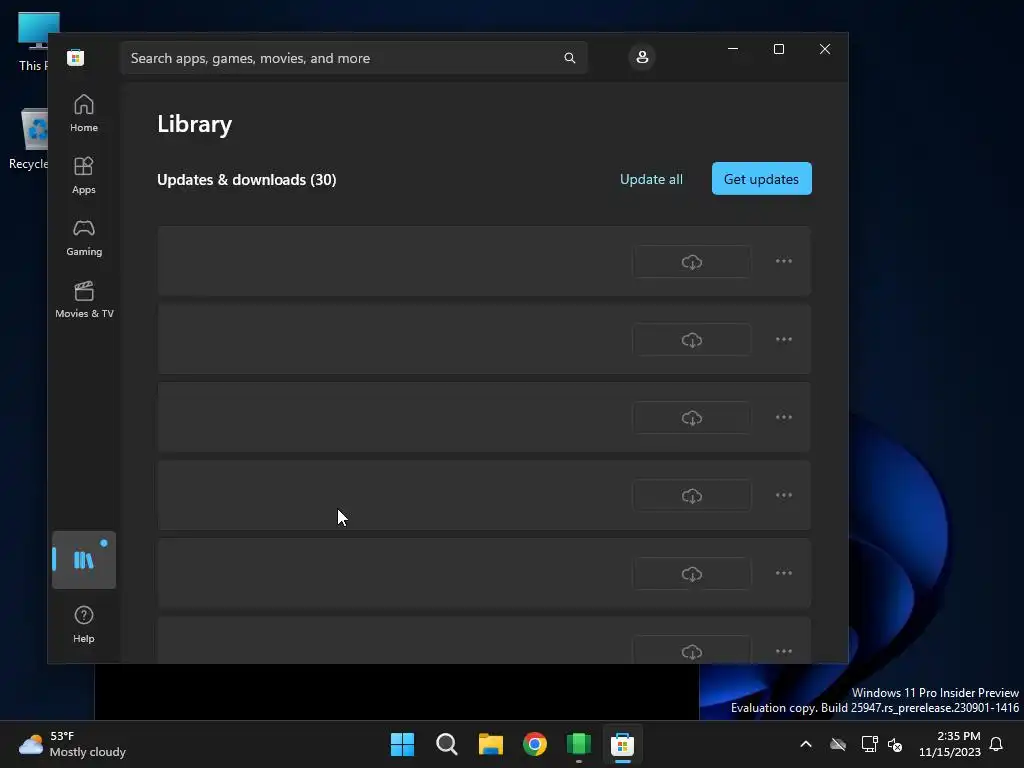Open more options for second app row

click(x=784, y=340)
